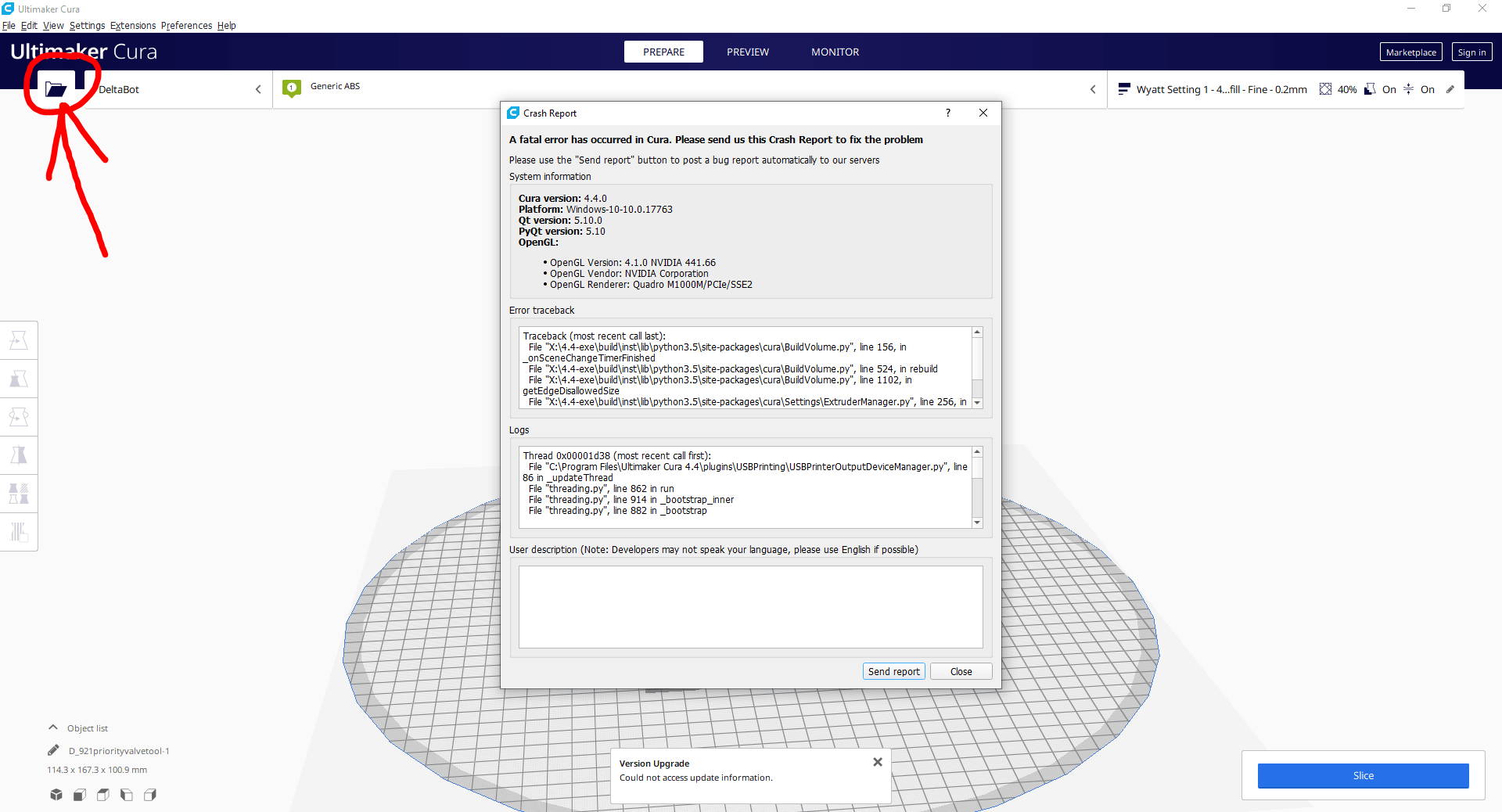Click Send report in crash dialog
Viewport: 1502px width, 812px height.
894,671
